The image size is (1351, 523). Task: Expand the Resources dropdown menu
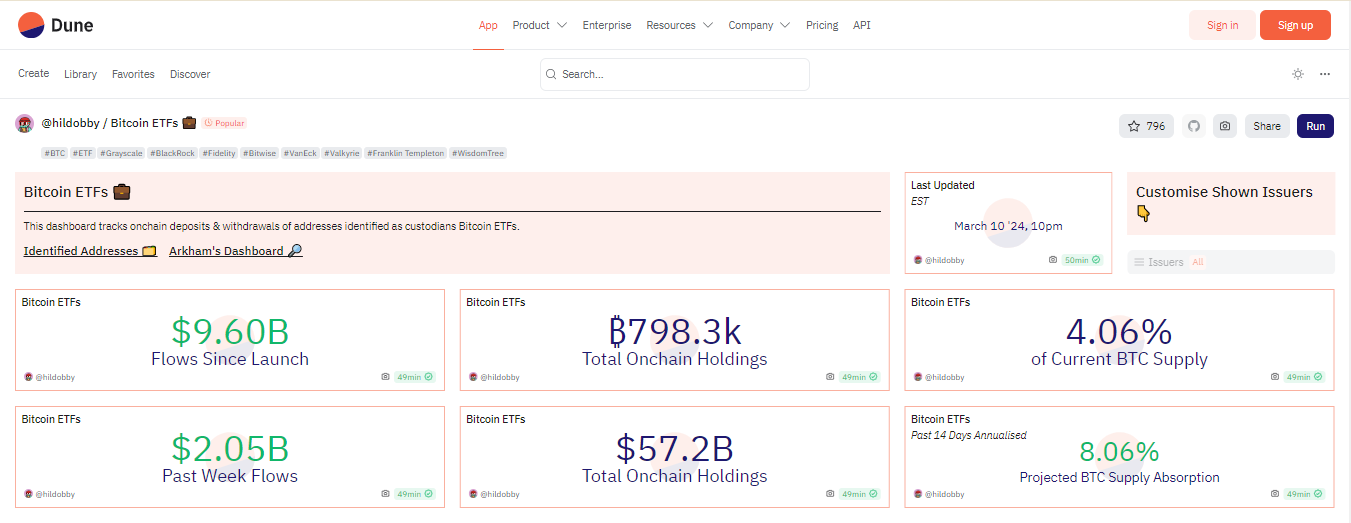680,25
